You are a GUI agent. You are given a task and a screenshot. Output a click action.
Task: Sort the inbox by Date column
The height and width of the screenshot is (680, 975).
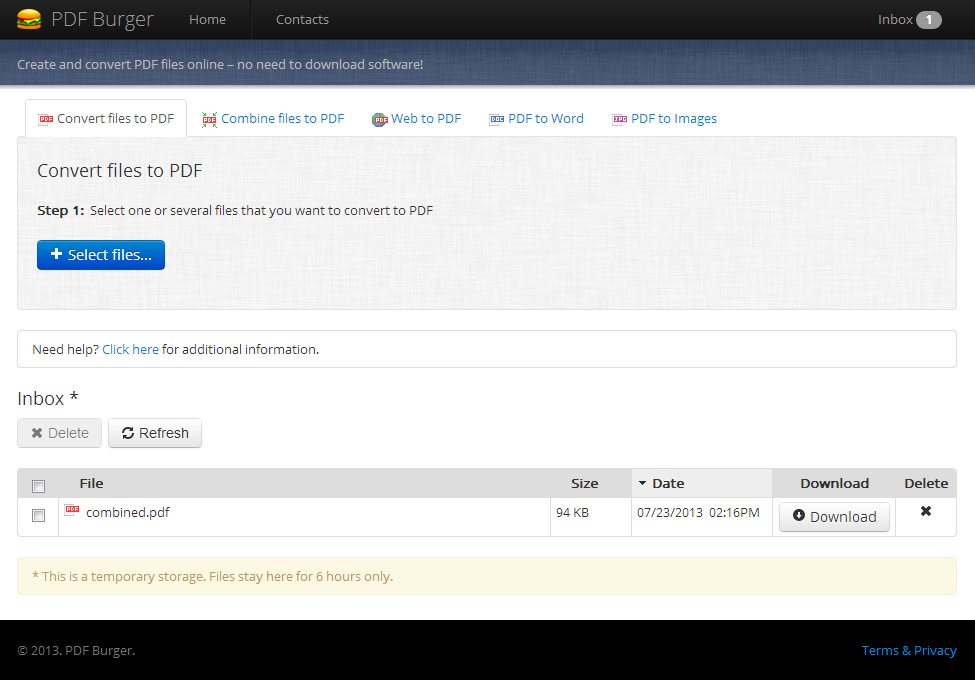point(668,483)
